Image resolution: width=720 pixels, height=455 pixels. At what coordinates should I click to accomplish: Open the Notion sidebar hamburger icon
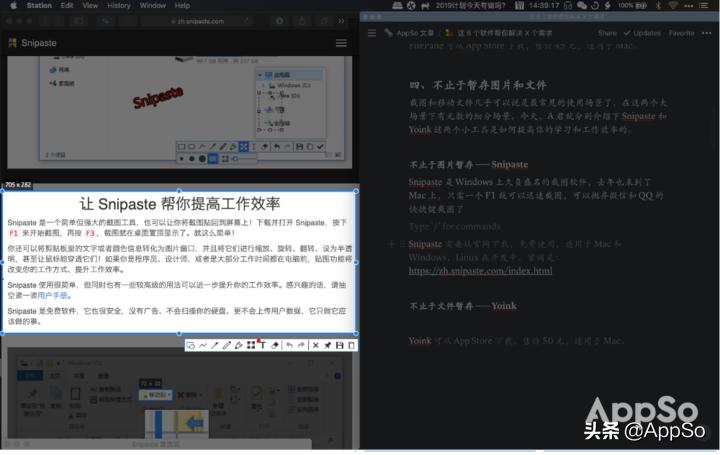372,33
